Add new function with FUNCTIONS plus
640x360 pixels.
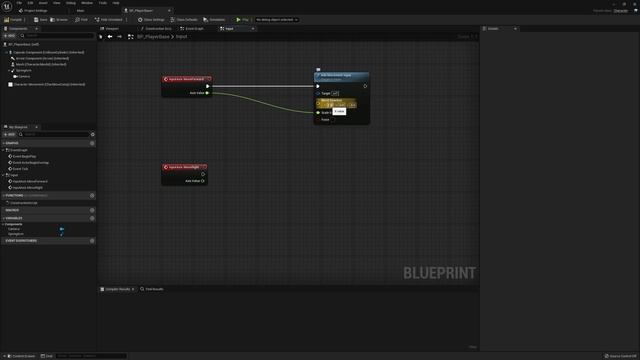pos(92,196)
